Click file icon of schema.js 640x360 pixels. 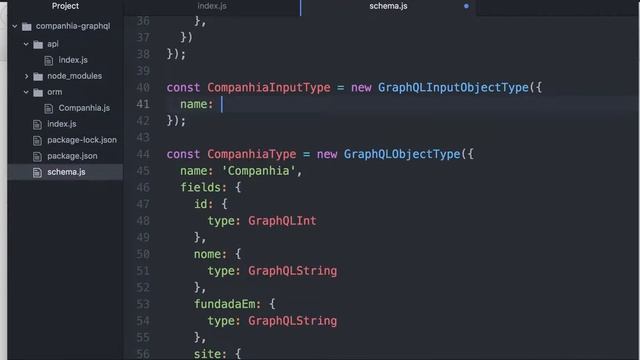pyautogui.click(x=37, y=172)
